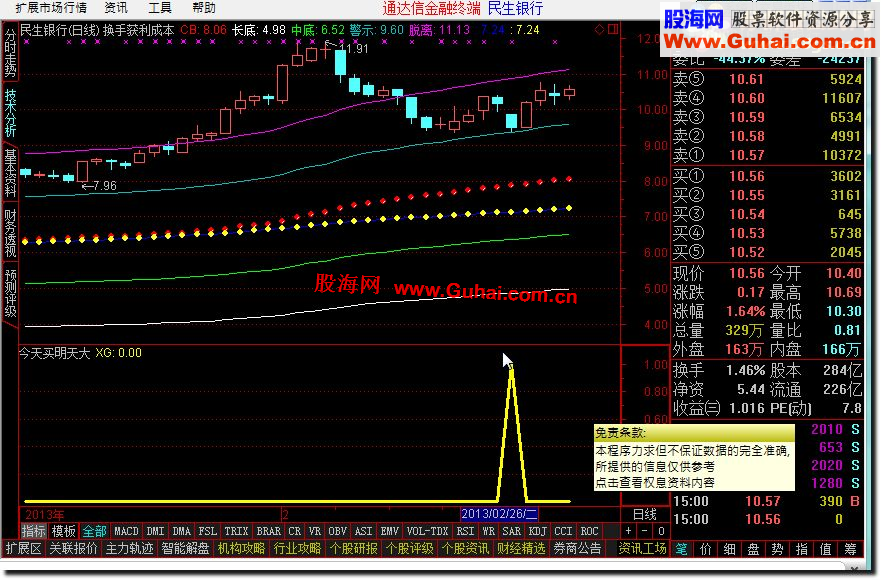This screenshot has width=882, height=580.
Task: Switch indicator to TRIX
Action: pyautogui.click(x=236, y=531)
